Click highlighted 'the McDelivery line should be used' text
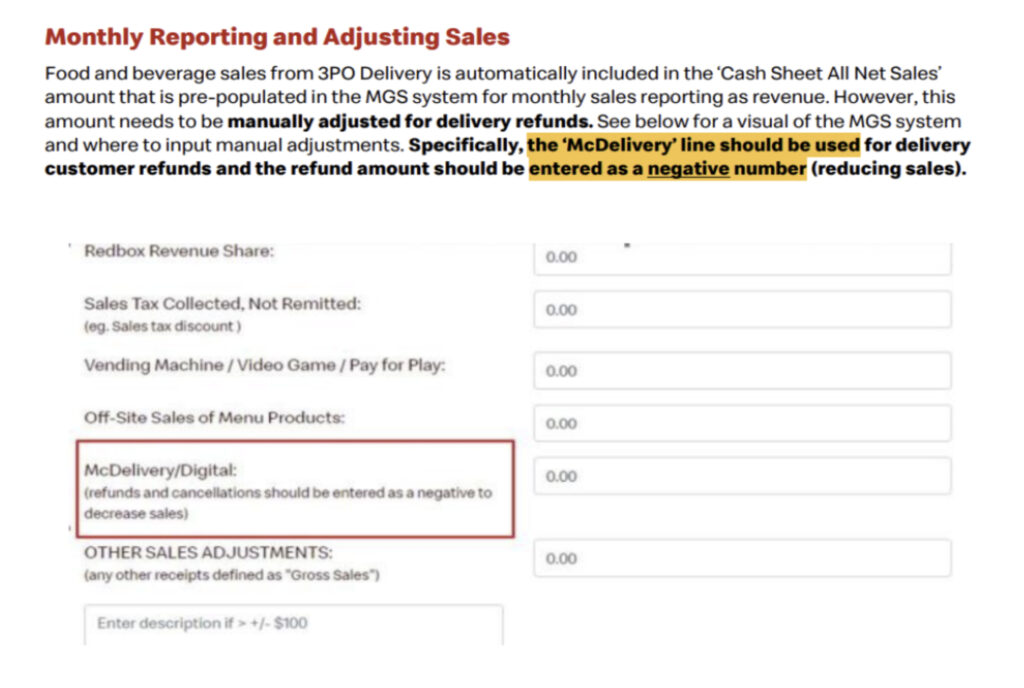1024x688 pixels. coord(693,145)
